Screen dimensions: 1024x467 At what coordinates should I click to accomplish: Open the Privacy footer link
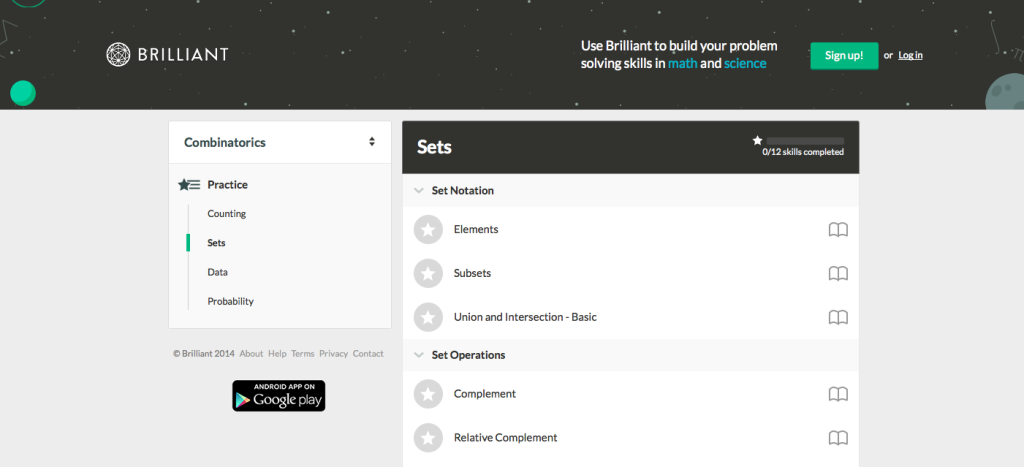coord(334,353)
